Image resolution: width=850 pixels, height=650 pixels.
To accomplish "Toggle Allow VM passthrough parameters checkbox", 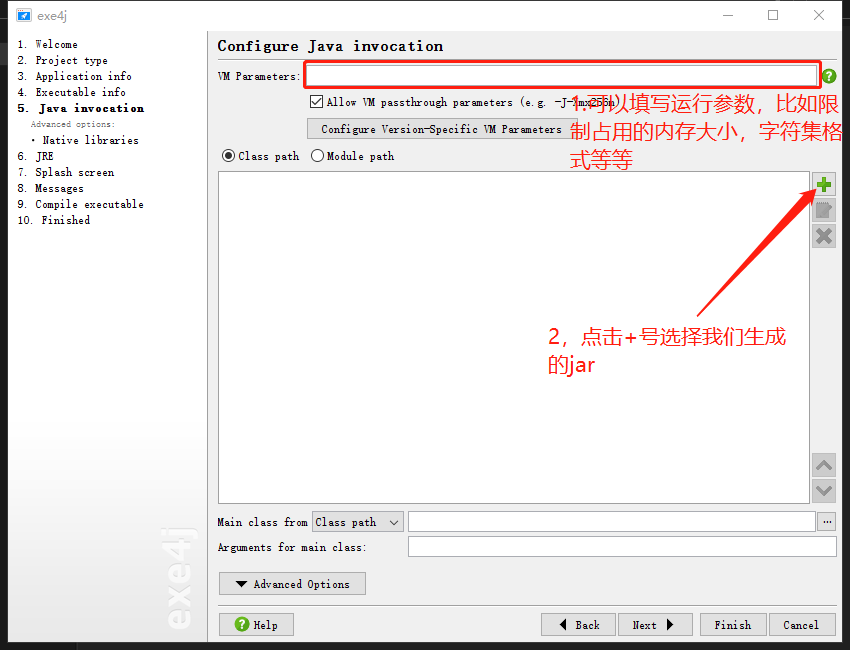I will [x=316, y=101].
